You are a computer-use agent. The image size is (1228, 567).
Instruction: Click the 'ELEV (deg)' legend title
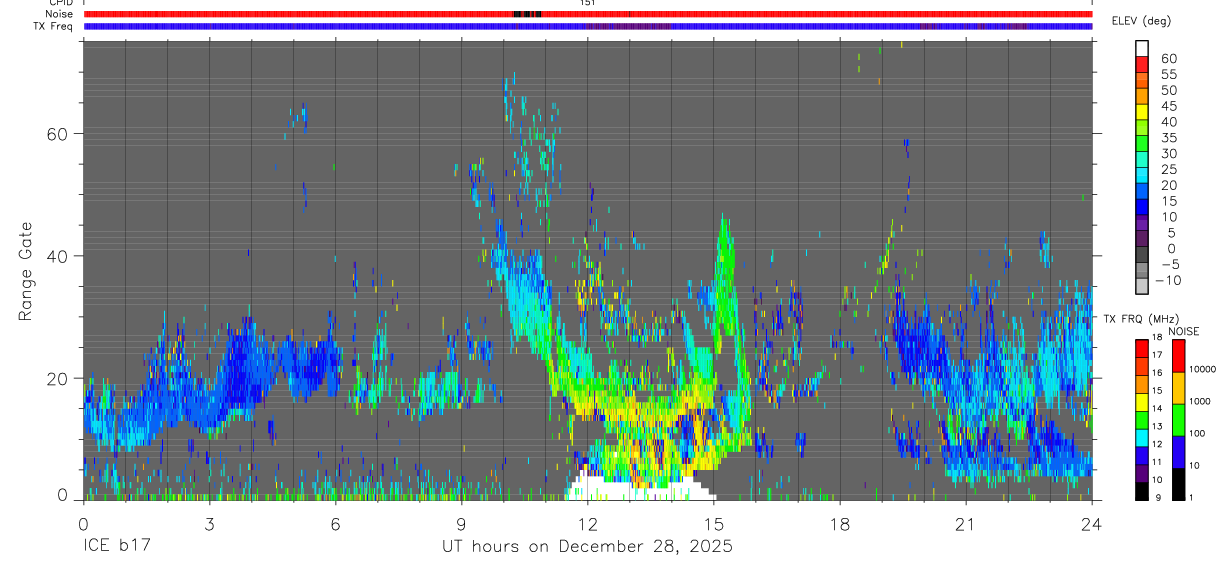1141,21
